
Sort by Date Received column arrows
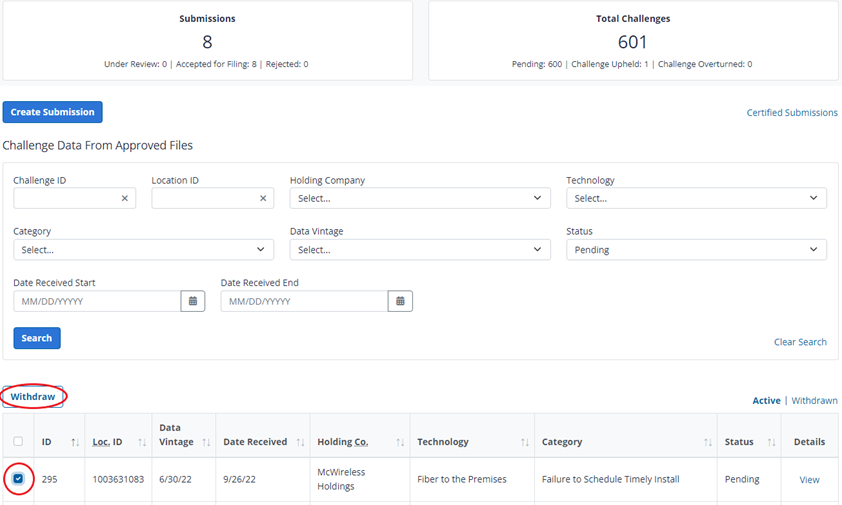[300, 442]
